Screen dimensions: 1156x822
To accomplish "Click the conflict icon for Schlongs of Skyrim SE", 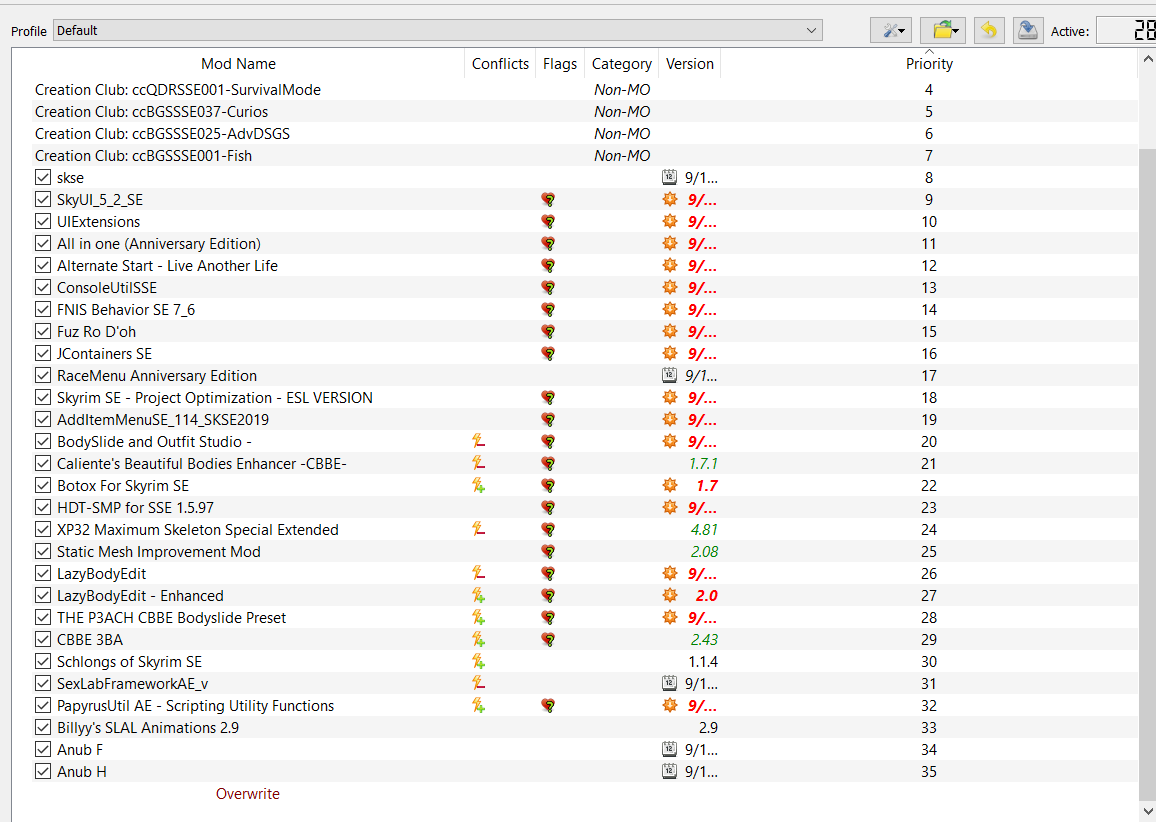I will [x=478, y=662].
